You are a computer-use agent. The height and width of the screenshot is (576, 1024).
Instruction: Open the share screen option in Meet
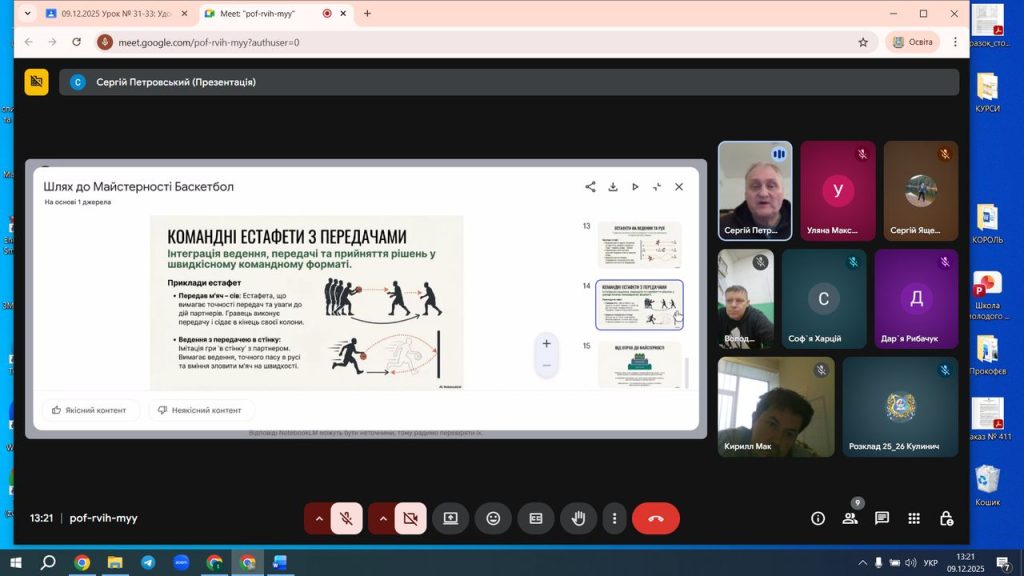click(450, 518)
